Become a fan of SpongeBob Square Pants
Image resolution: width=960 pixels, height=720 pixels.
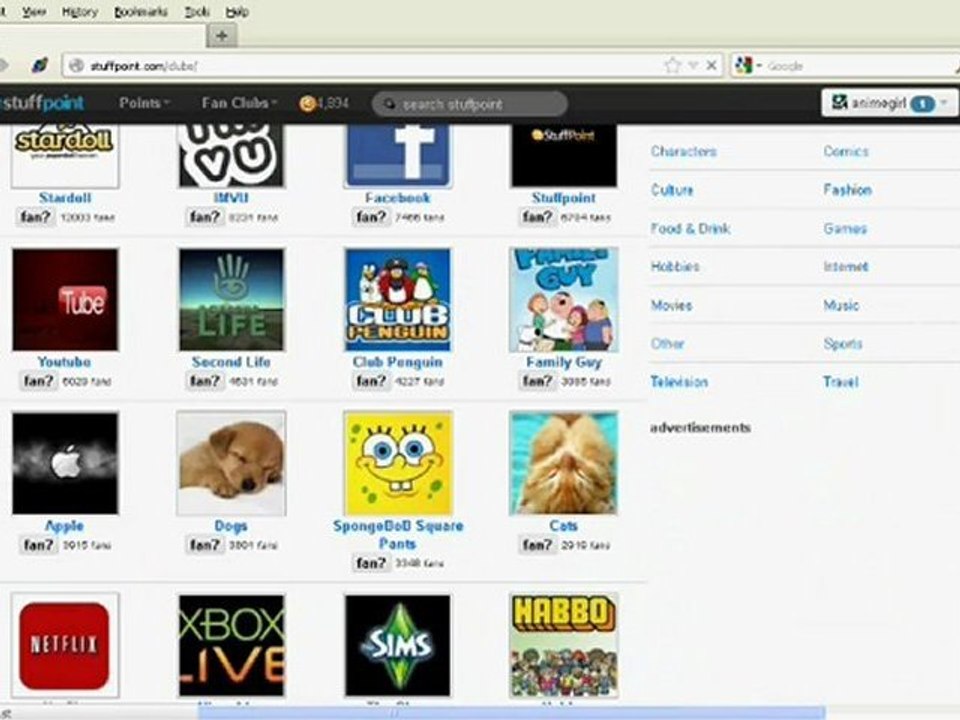[372, 563]
